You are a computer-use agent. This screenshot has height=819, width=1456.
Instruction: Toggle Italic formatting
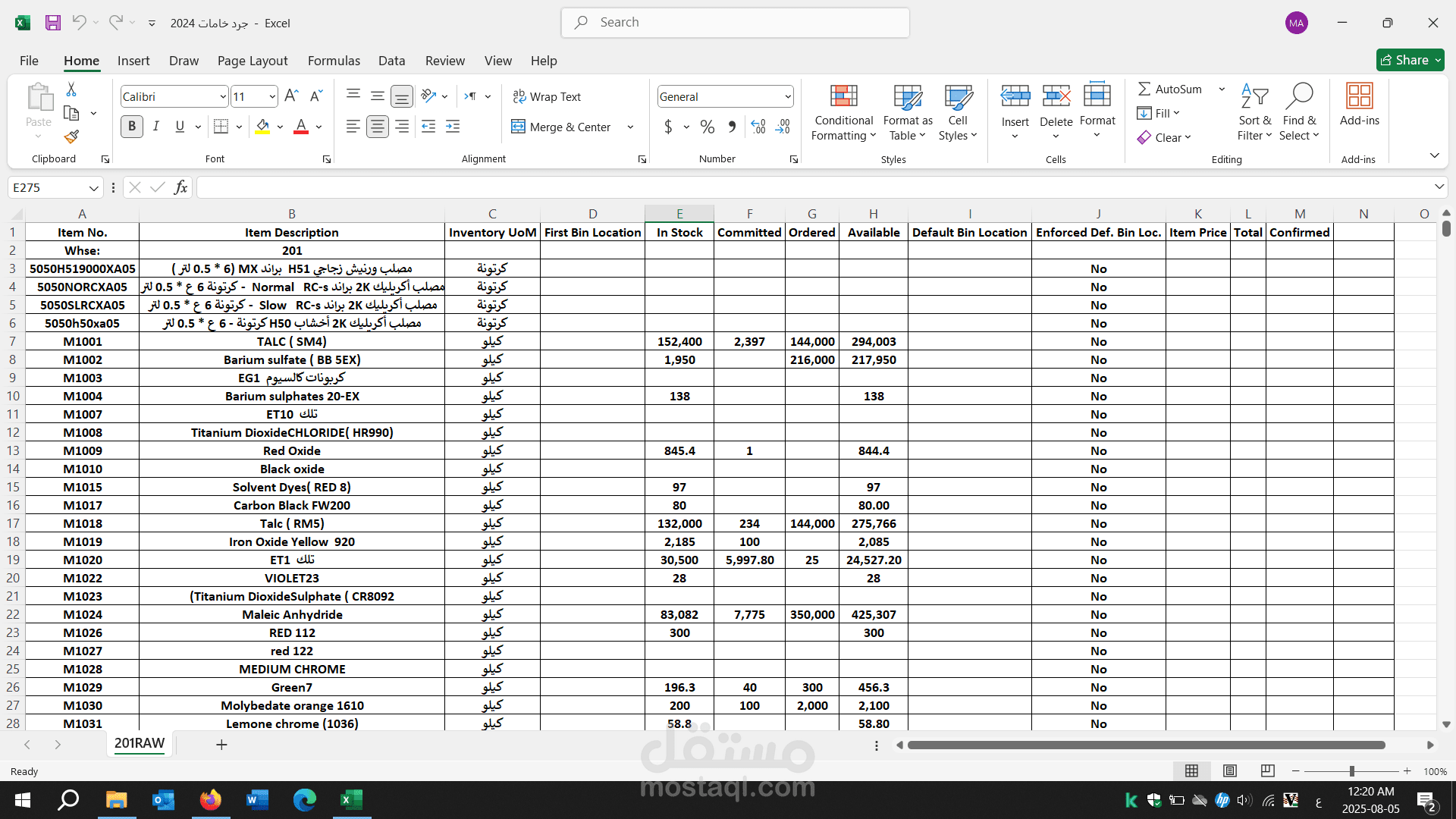(155, 127)
